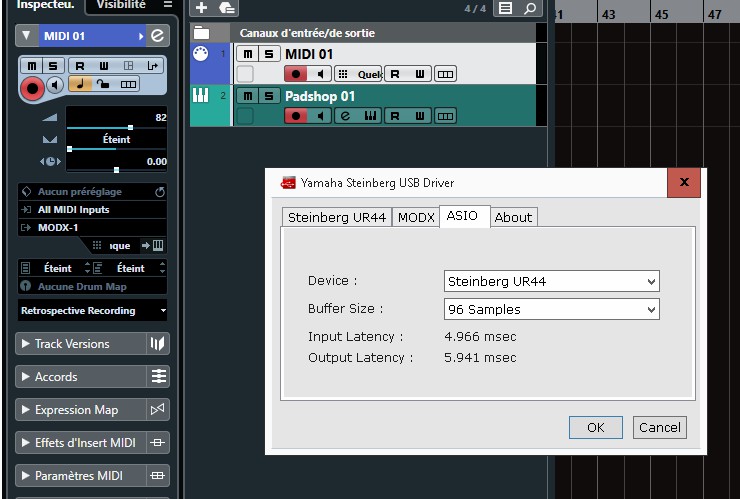
Task: Open the Retrospective Recording dropdown
Action: click(93, 311)
